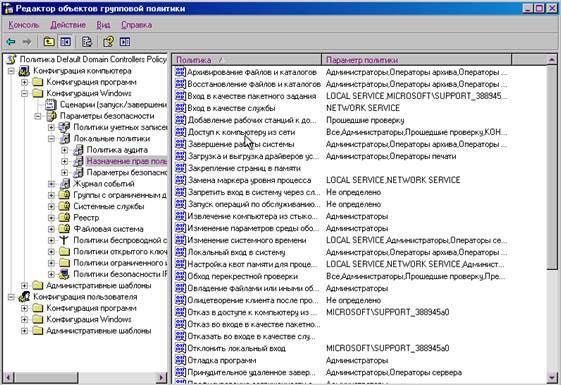Click the tree pane horizontal scrollbar thumb

[x=46, y=377]
